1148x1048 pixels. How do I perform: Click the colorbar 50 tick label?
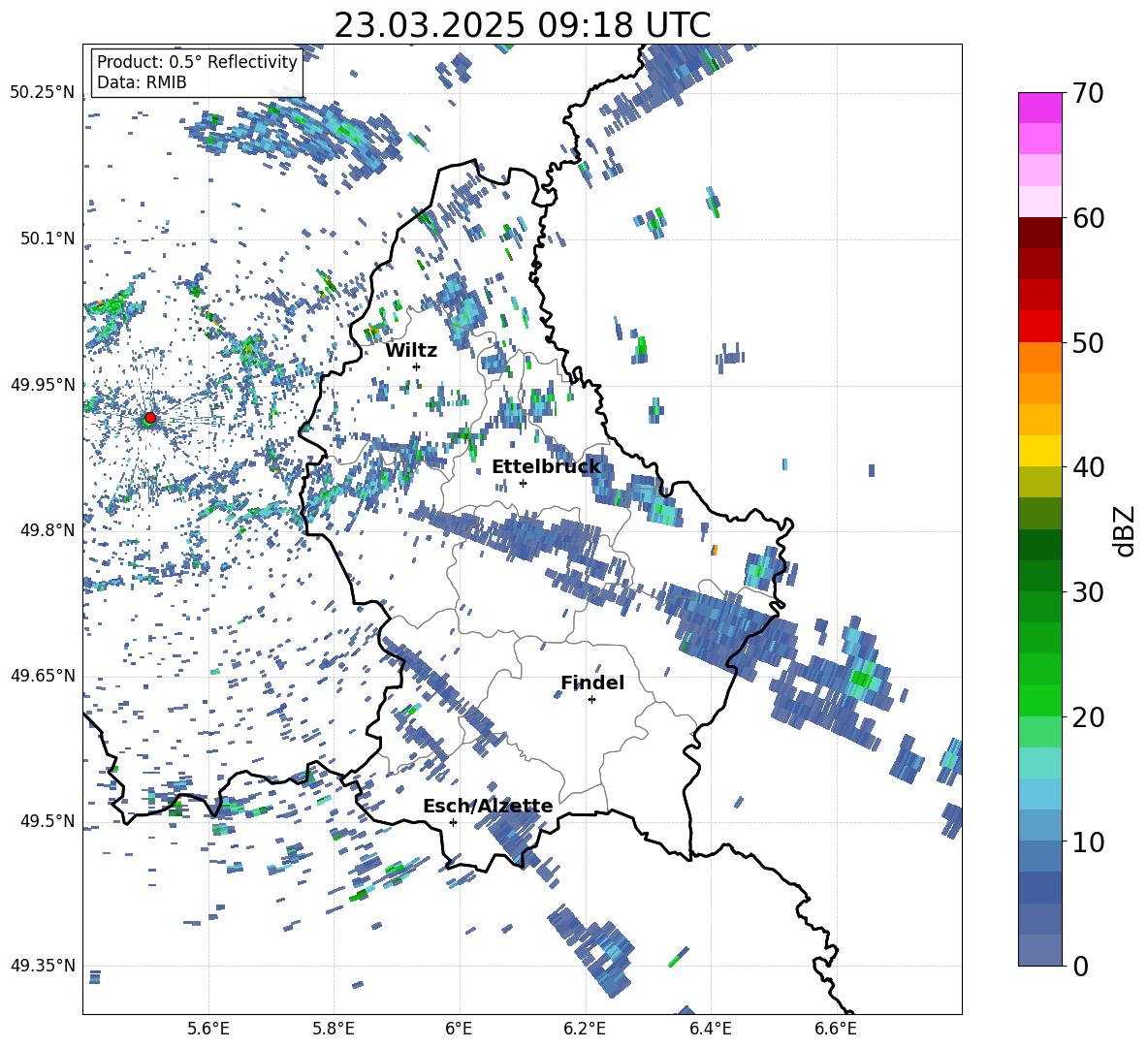pos(1088,343)
